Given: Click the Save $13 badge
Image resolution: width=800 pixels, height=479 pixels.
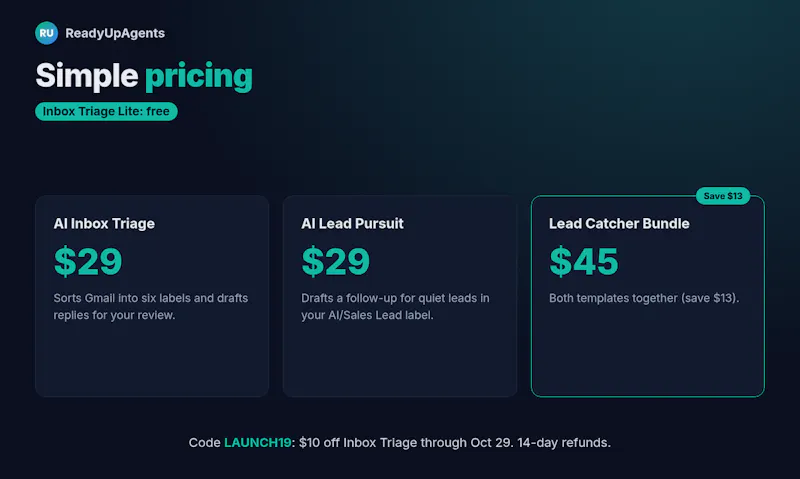Looking at the screenshot, I should (723, 196).
